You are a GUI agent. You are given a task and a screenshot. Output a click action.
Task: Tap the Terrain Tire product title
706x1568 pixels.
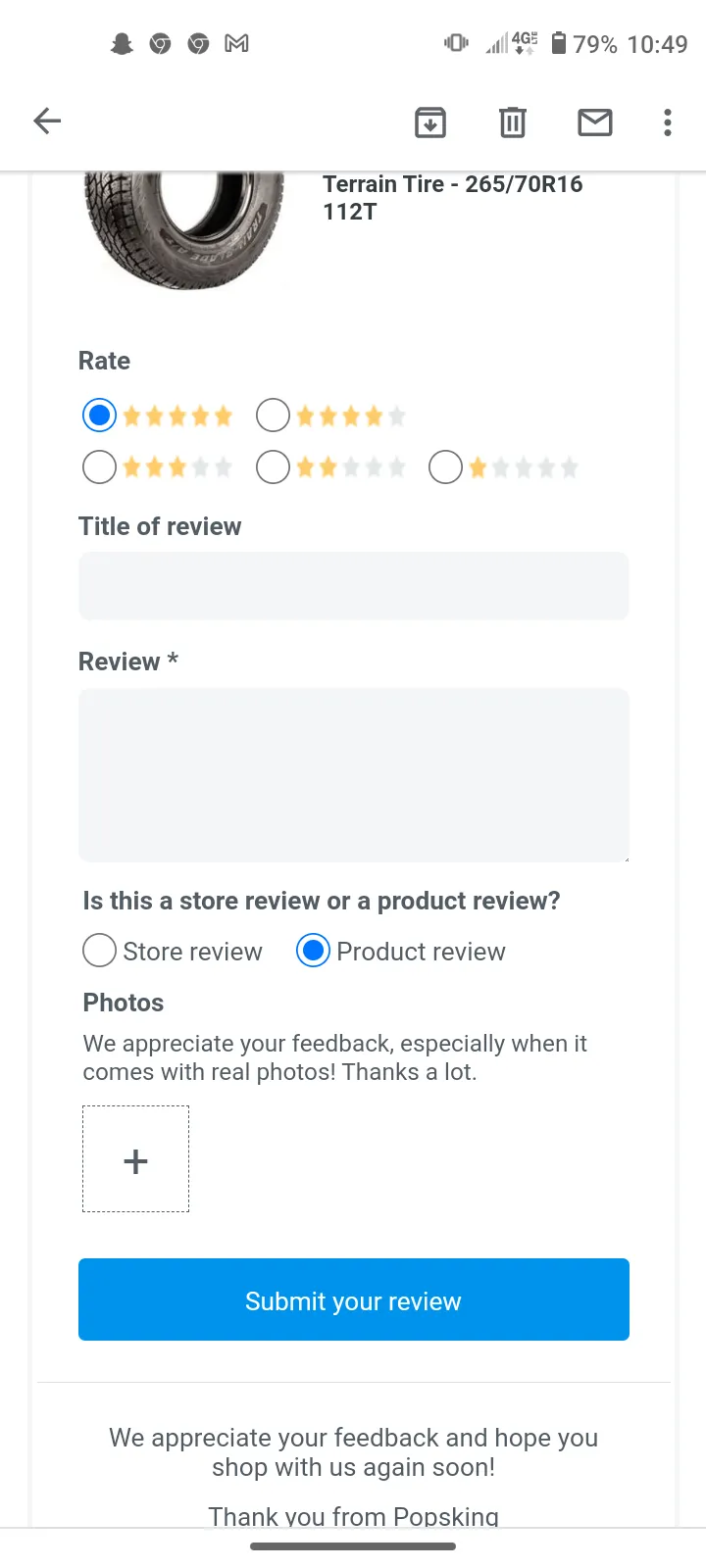[x=453, y=198]
